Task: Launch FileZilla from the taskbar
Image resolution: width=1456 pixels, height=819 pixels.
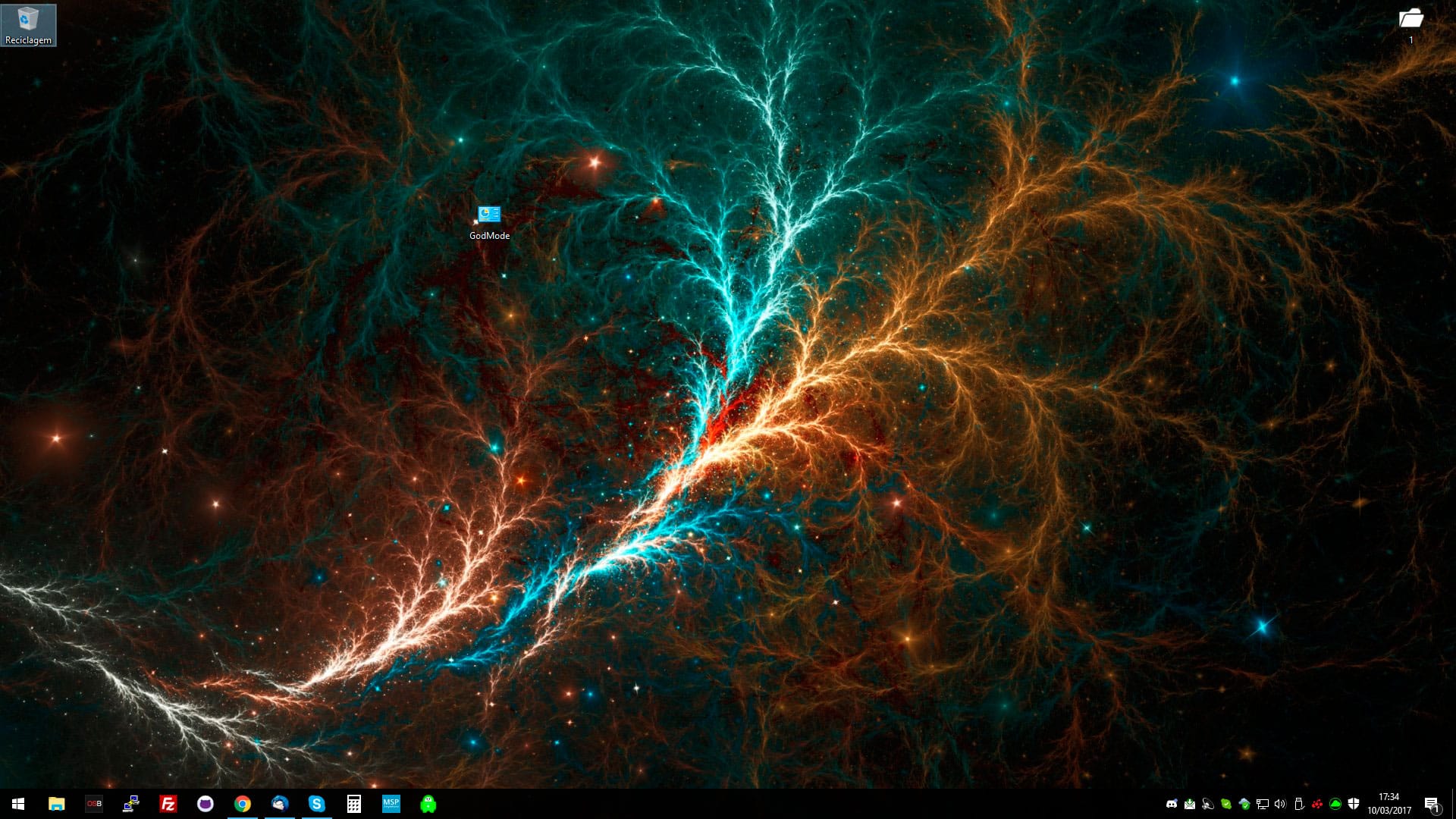Action: point(168,804)
